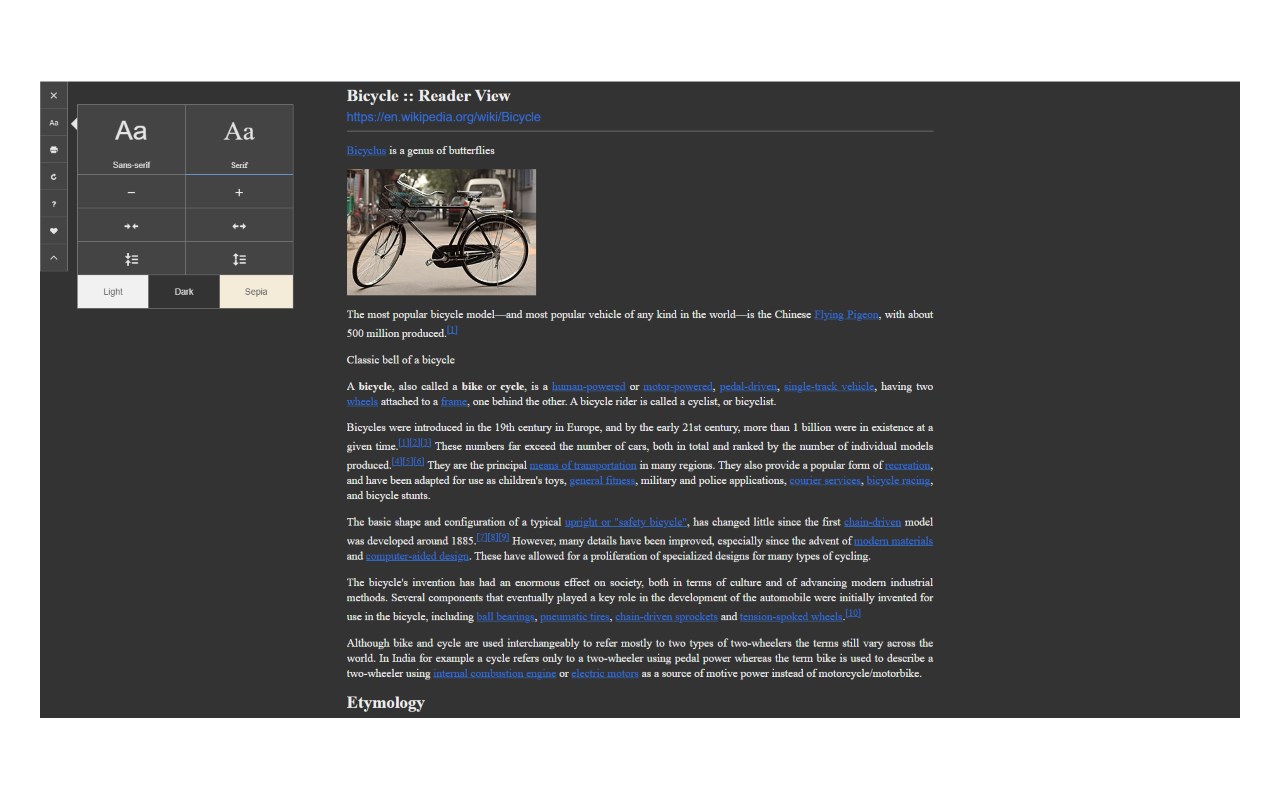Open citation [10] after tension-spoked wheels
This screenshot has width=1280, height=800.
point(853,613)
